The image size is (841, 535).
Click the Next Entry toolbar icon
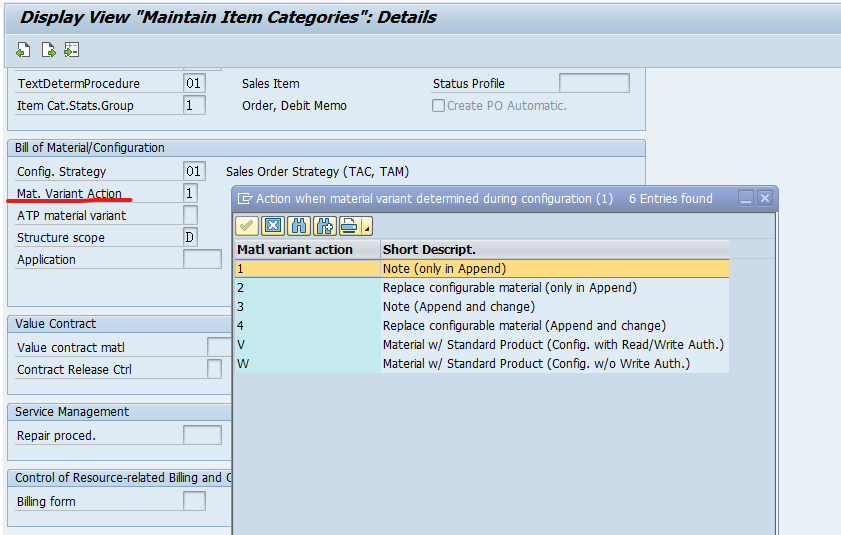pyautogui.click(x=48, y=50)
